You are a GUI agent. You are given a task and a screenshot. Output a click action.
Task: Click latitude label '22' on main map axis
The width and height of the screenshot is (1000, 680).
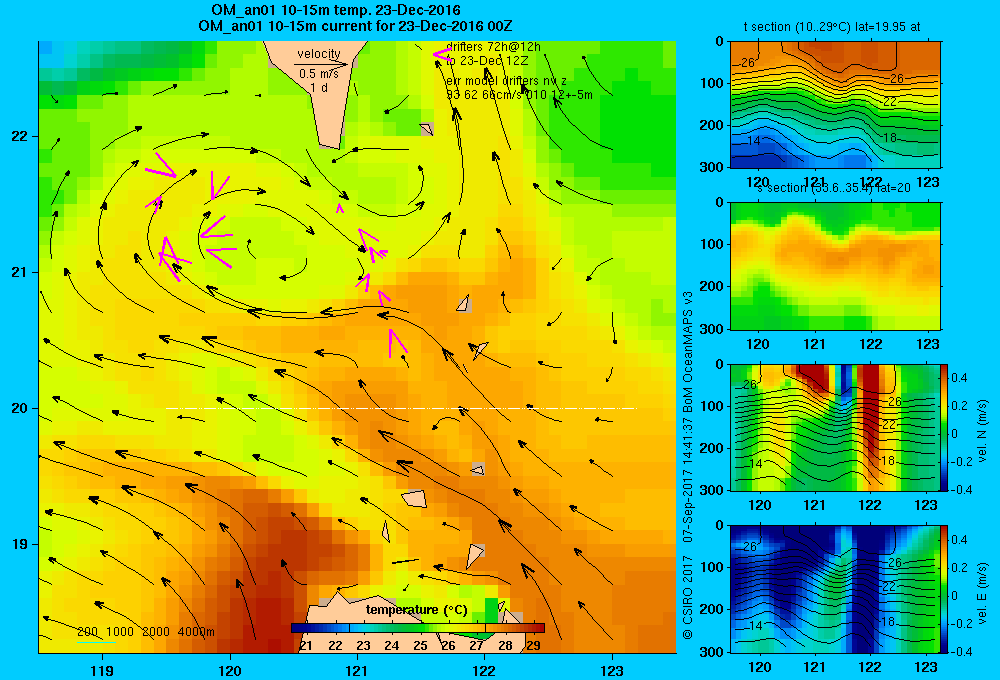click(x=20, y=136)
